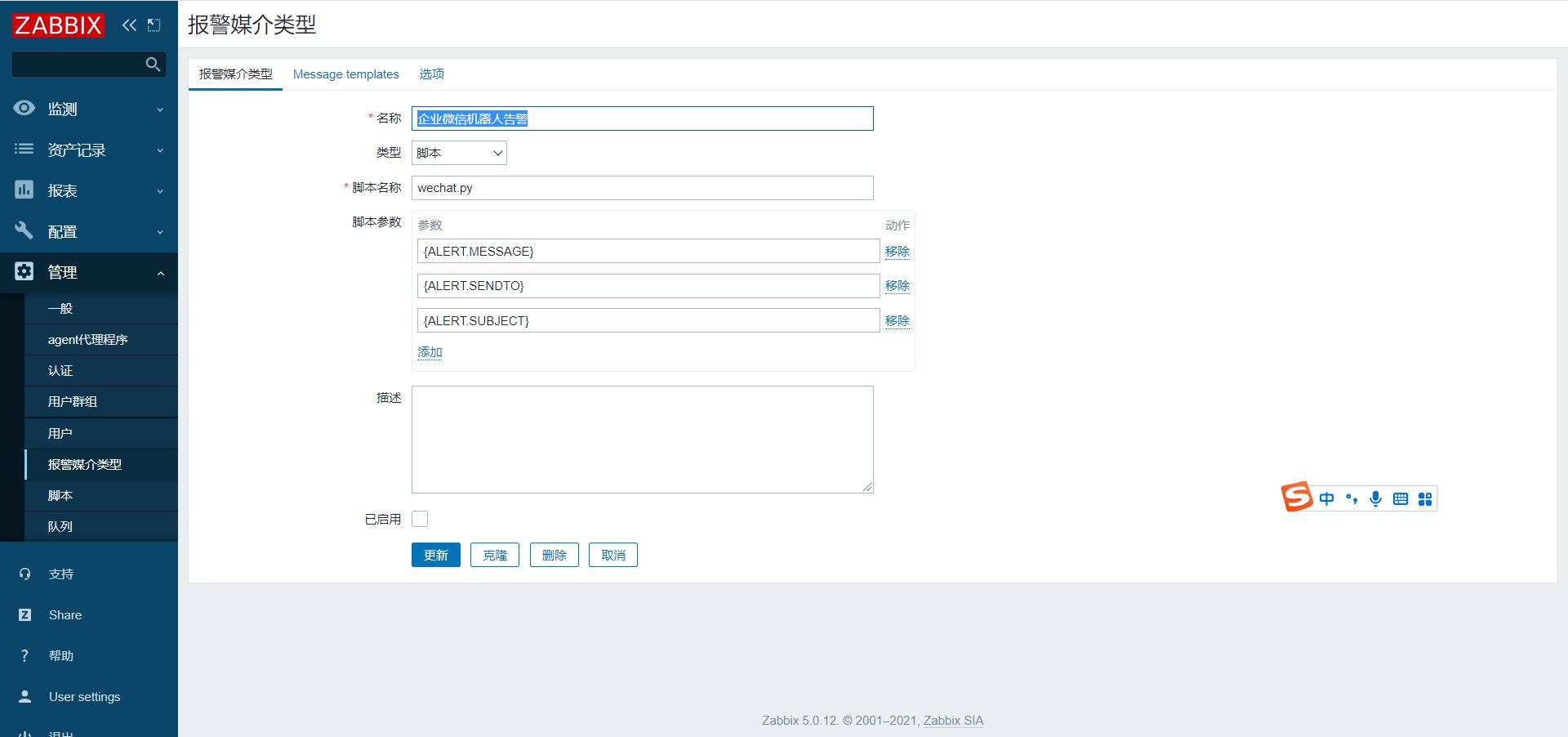This screenshot has height=737, width=1568.
Task: Click the eye icon for 监测
Action: click(24, 108)
